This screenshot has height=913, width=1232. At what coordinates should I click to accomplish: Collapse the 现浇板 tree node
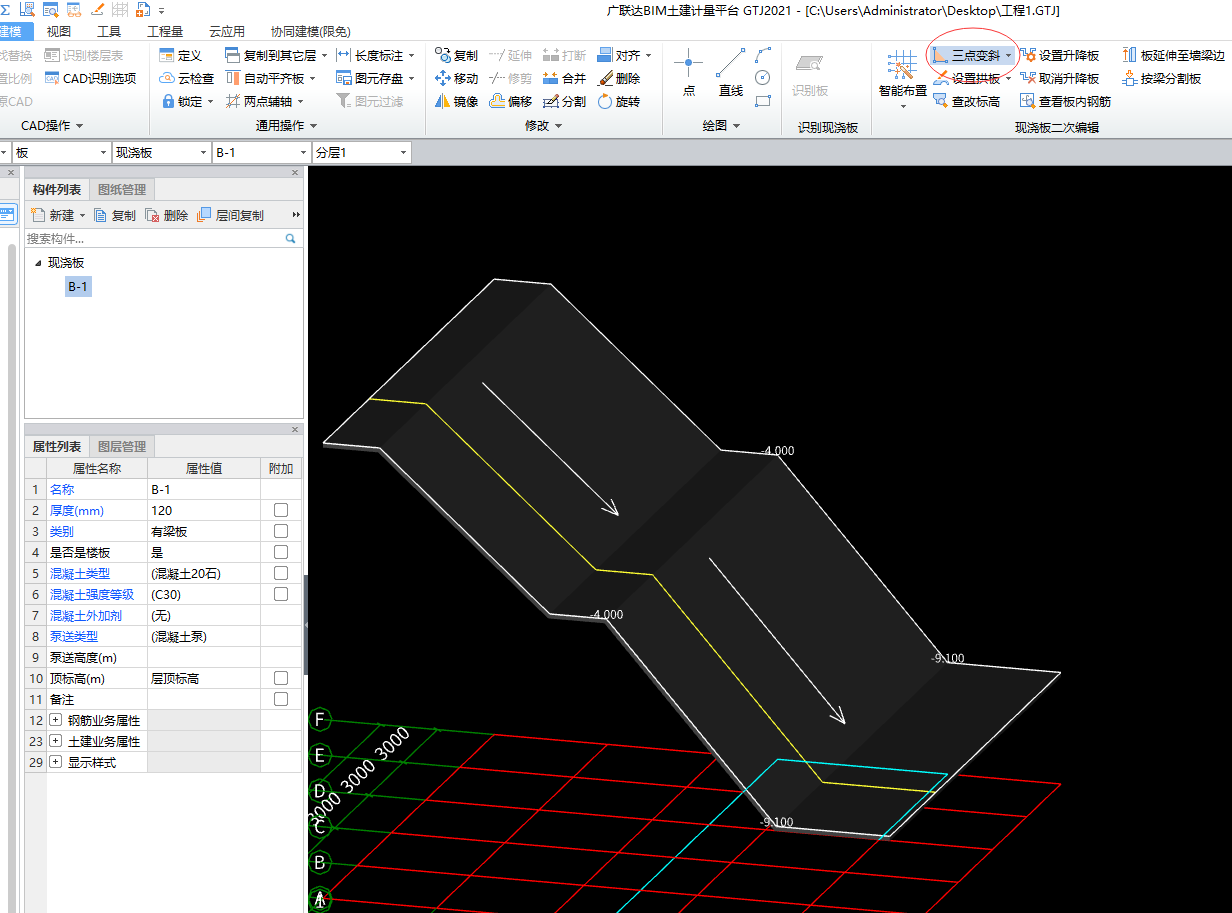pyautogui.click(x=38, y=263)
